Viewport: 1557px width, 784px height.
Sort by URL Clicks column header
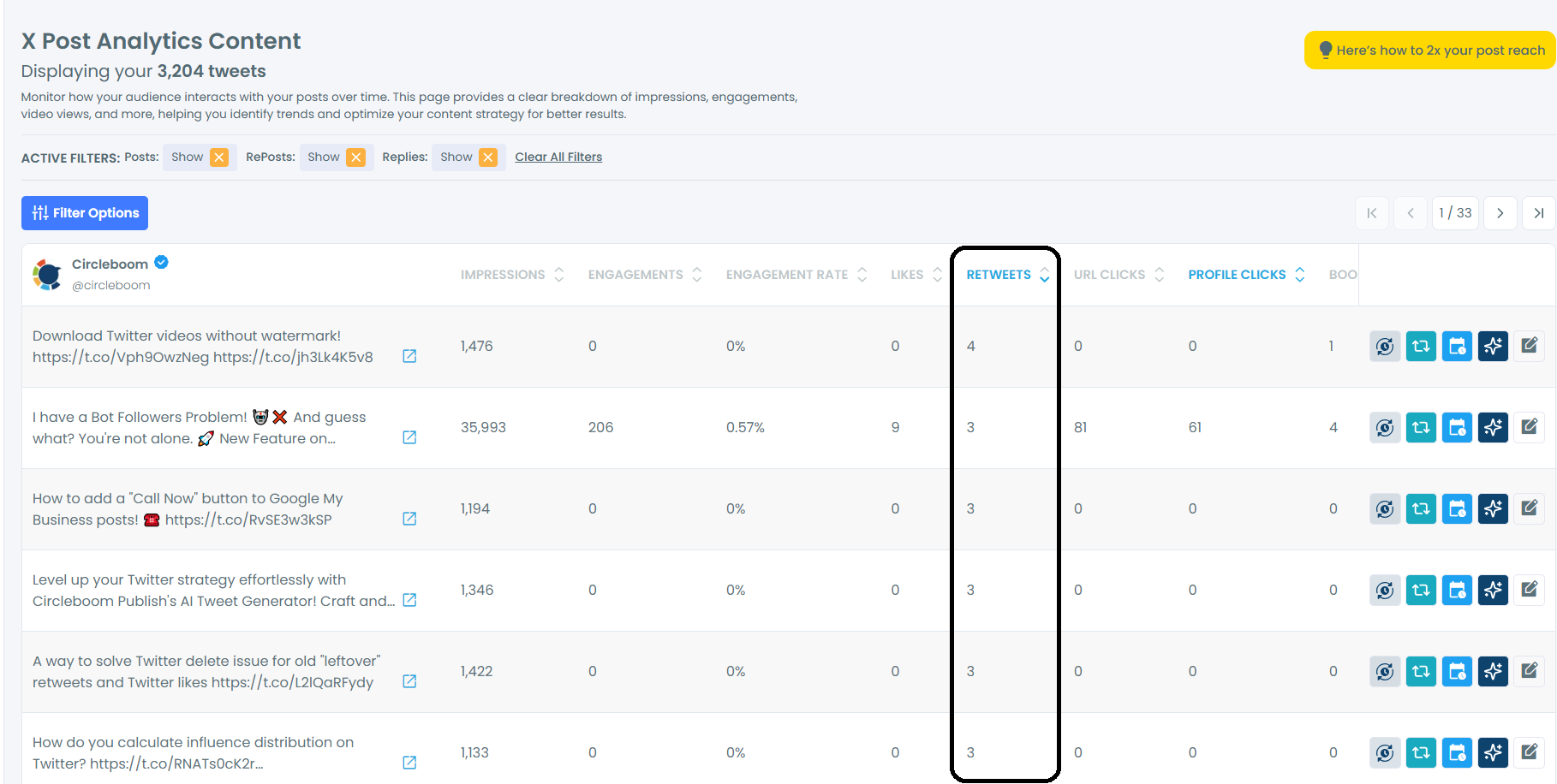point(1119,275)
